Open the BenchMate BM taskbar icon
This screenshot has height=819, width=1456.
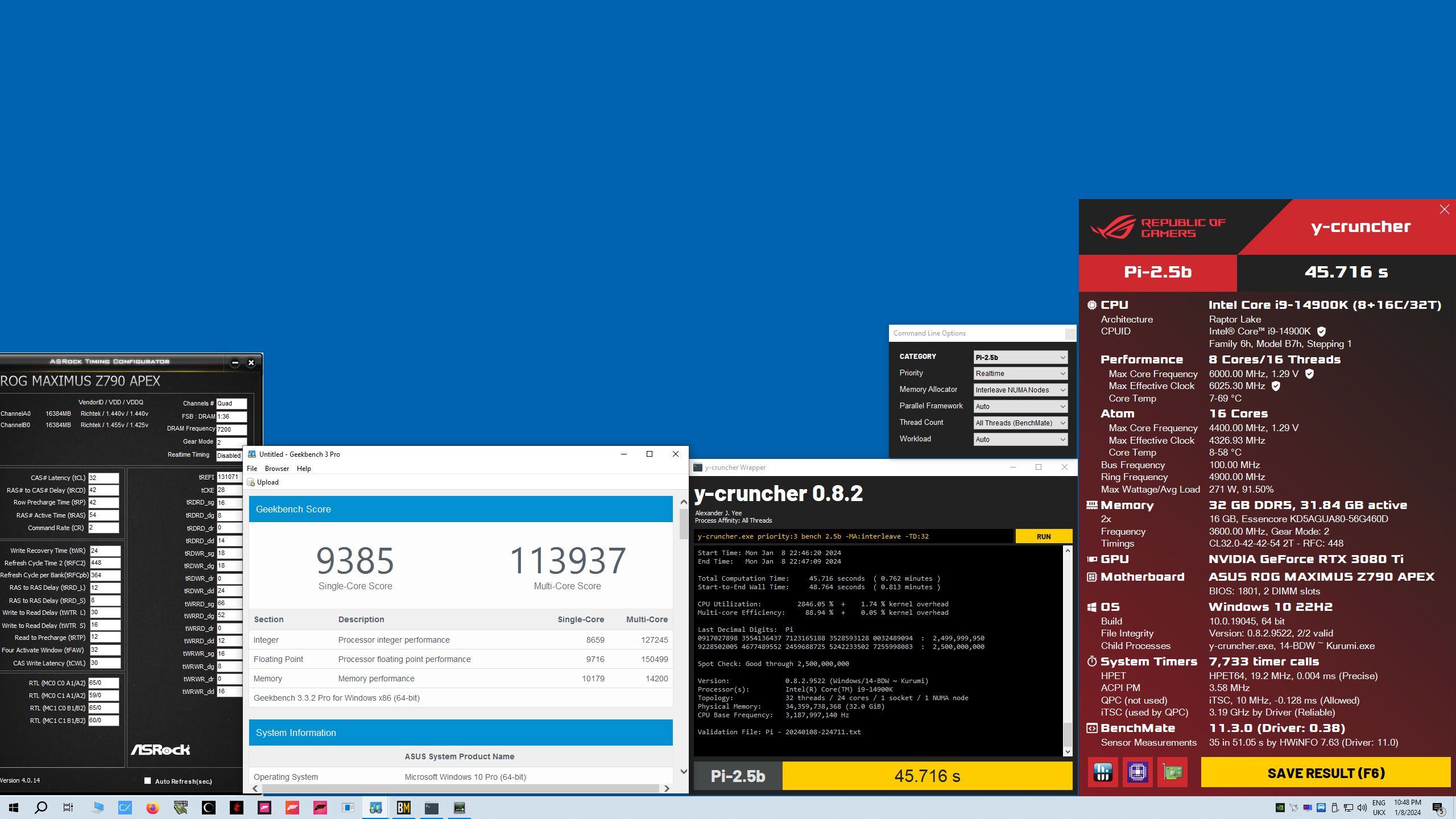pyautogui.click(x=404, y=808)
